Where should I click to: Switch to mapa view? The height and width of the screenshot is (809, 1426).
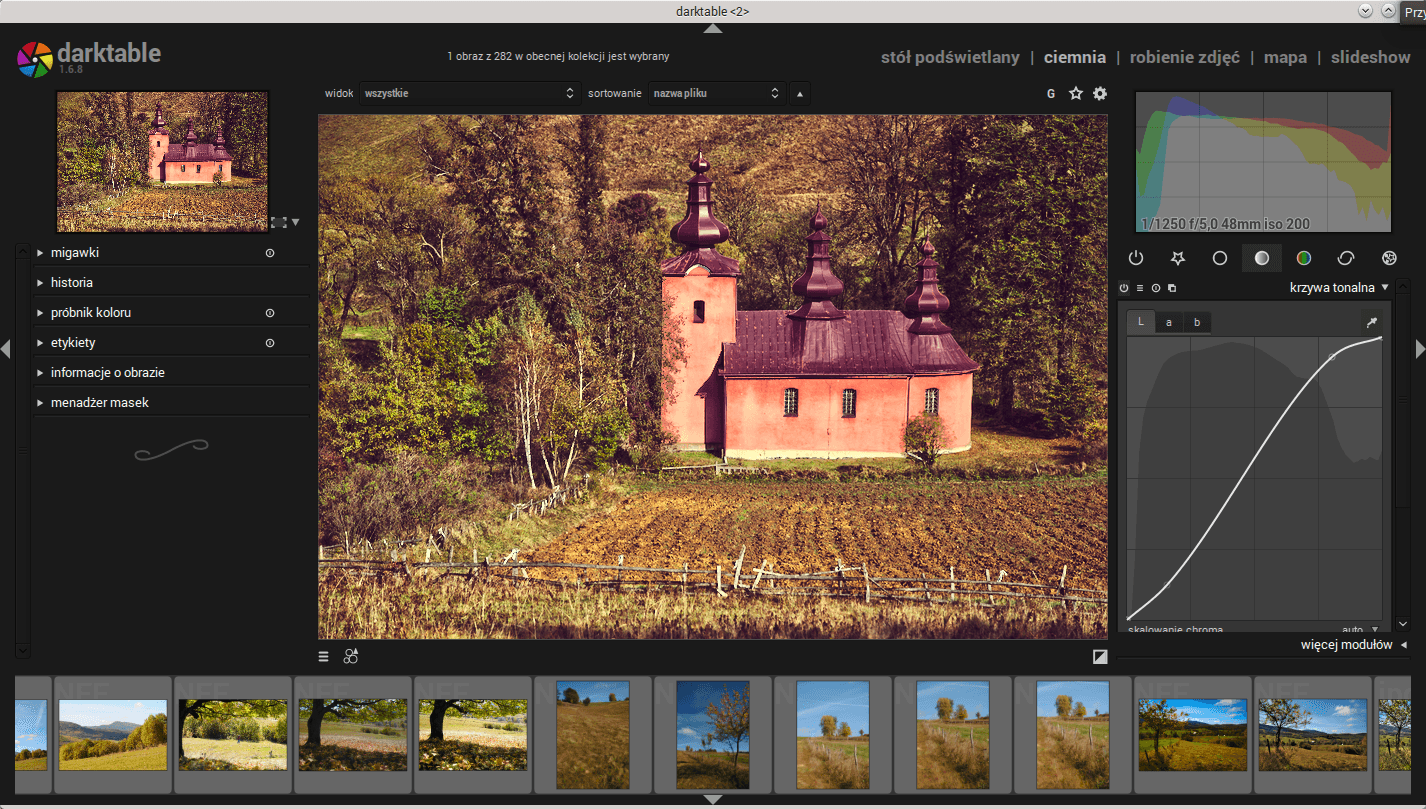(1285, 58)
